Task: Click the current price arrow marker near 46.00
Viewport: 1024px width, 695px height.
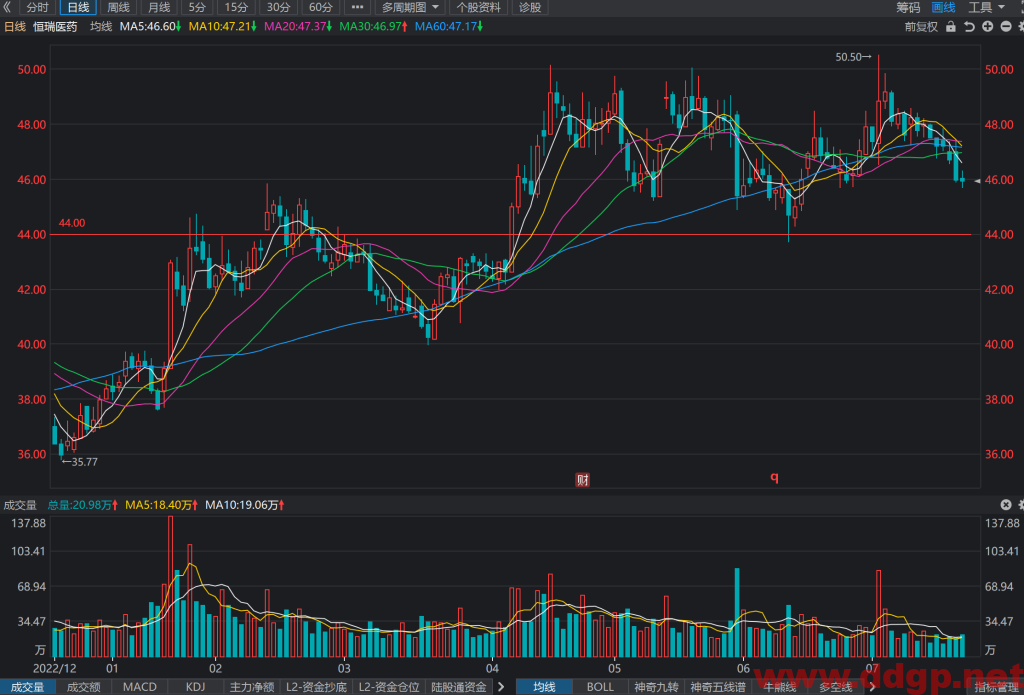Action: coord(978,181)
